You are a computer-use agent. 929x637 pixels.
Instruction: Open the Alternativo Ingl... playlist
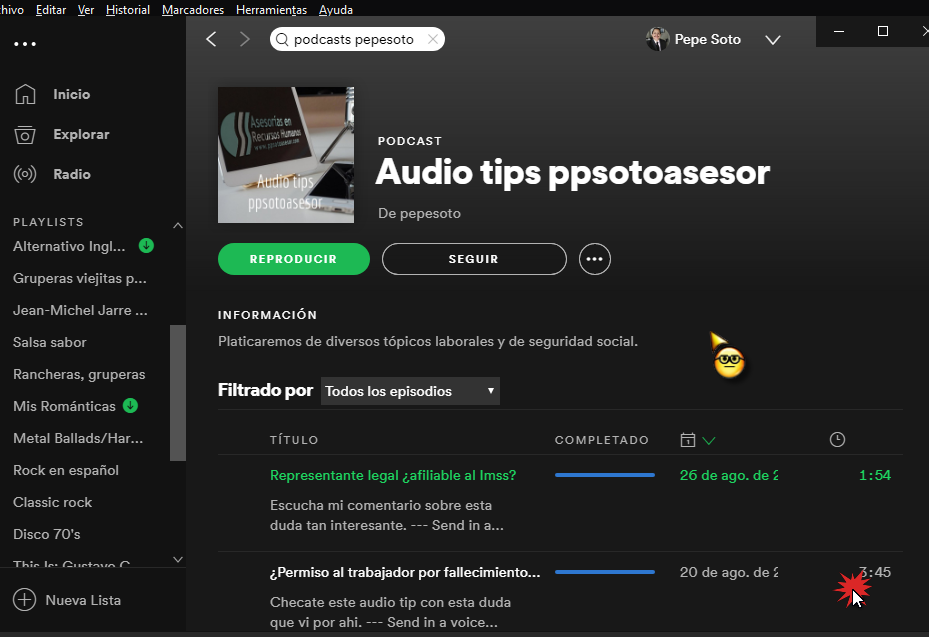click(69, 246)
